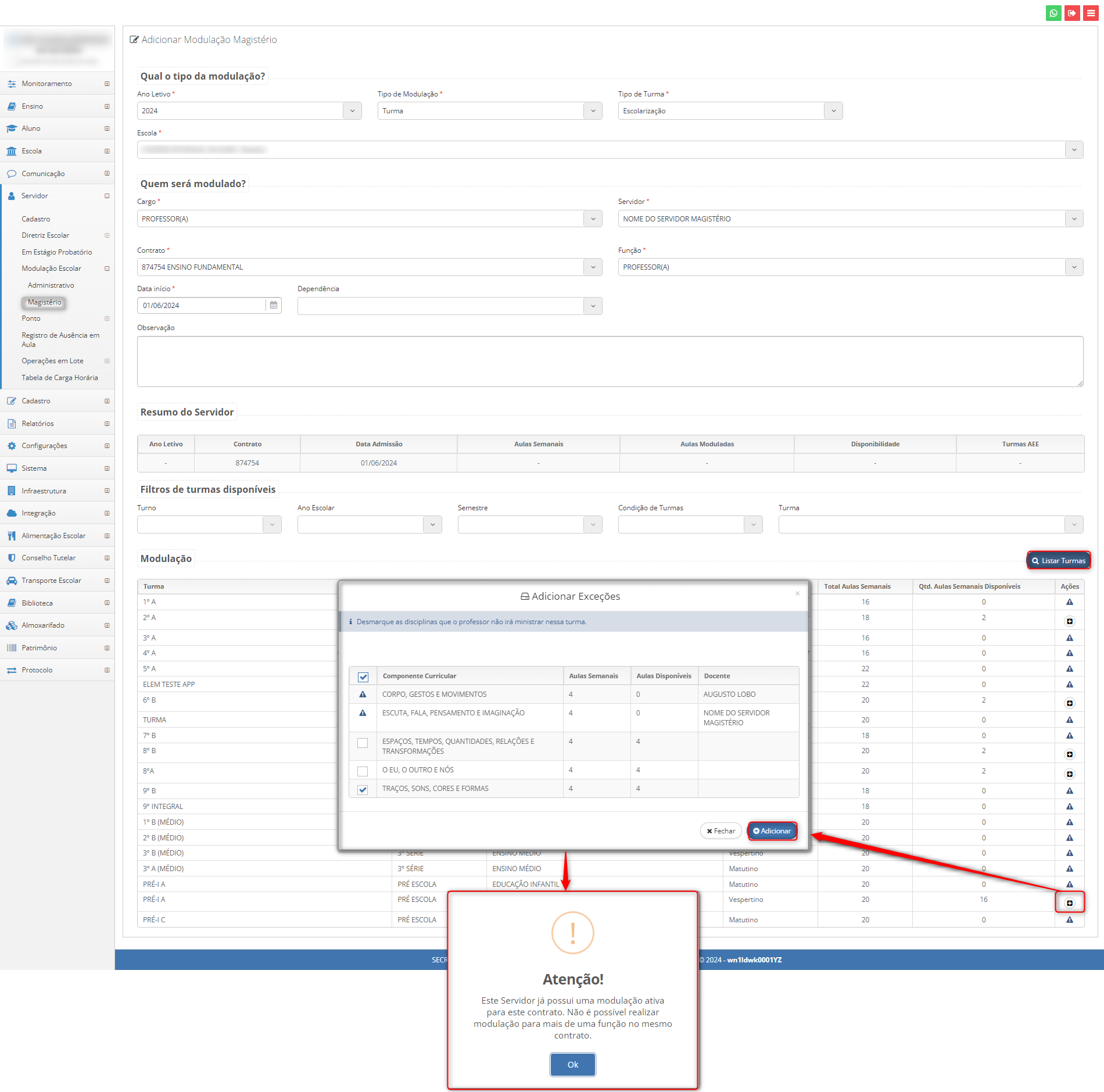Check O EU, O OUTRO E NÓS checkbox
This screenshot has height=1092, width=1104.
[x=363, y=771]
